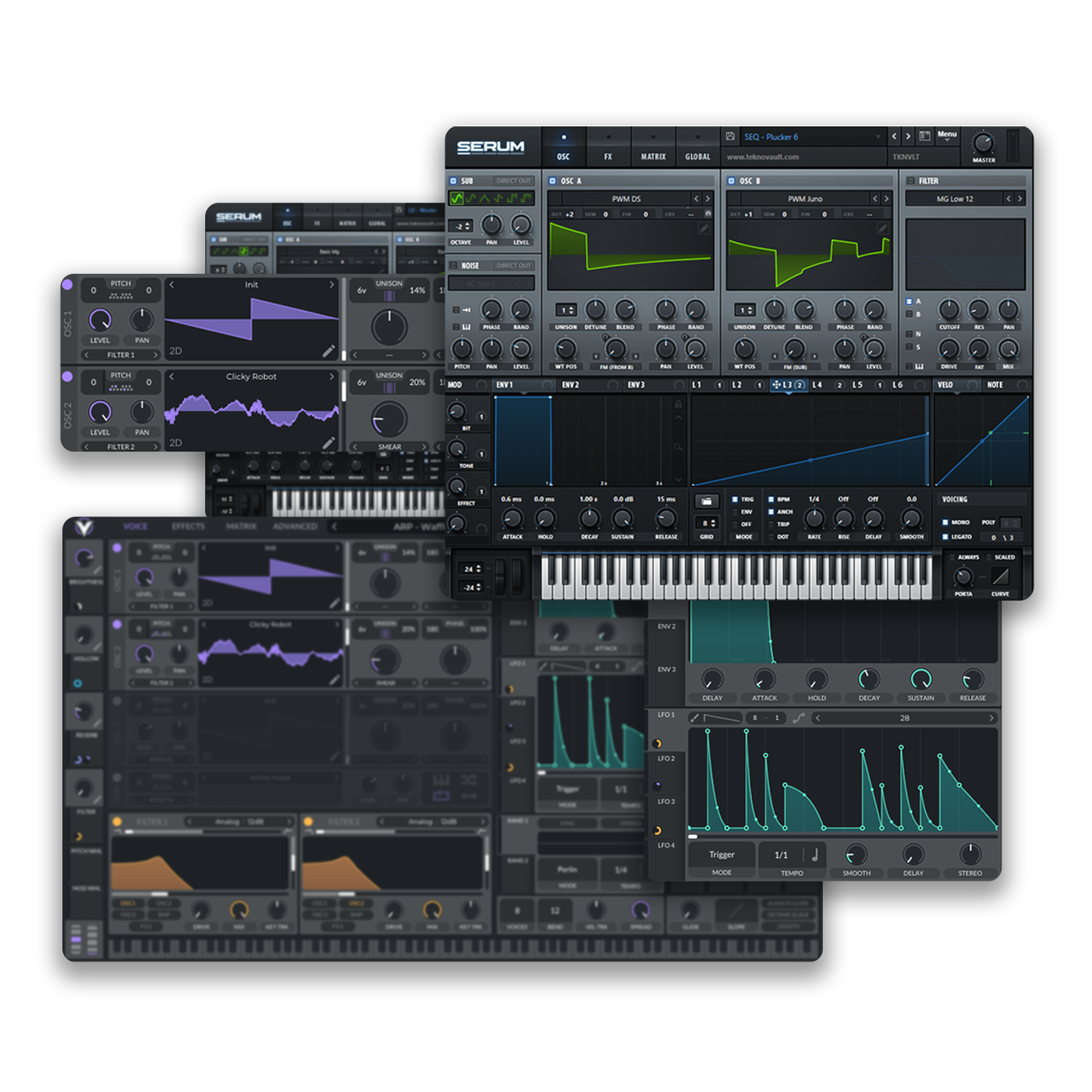Click the envelope lock icon
The height and width of the screenshot is (1092, 1092).
[678, 404]
